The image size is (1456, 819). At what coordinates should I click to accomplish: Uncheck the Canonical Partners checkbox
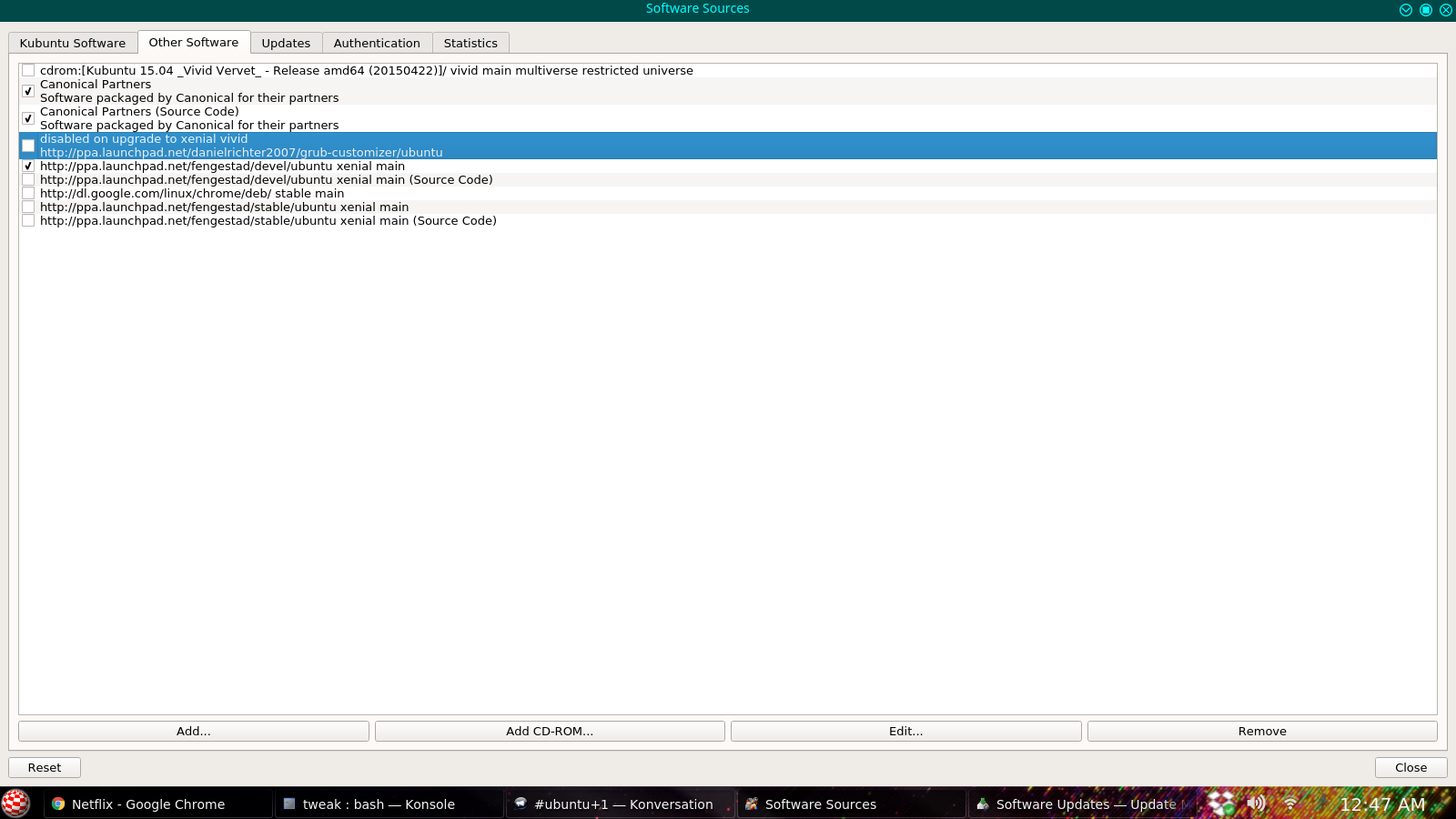click(28, 91)
